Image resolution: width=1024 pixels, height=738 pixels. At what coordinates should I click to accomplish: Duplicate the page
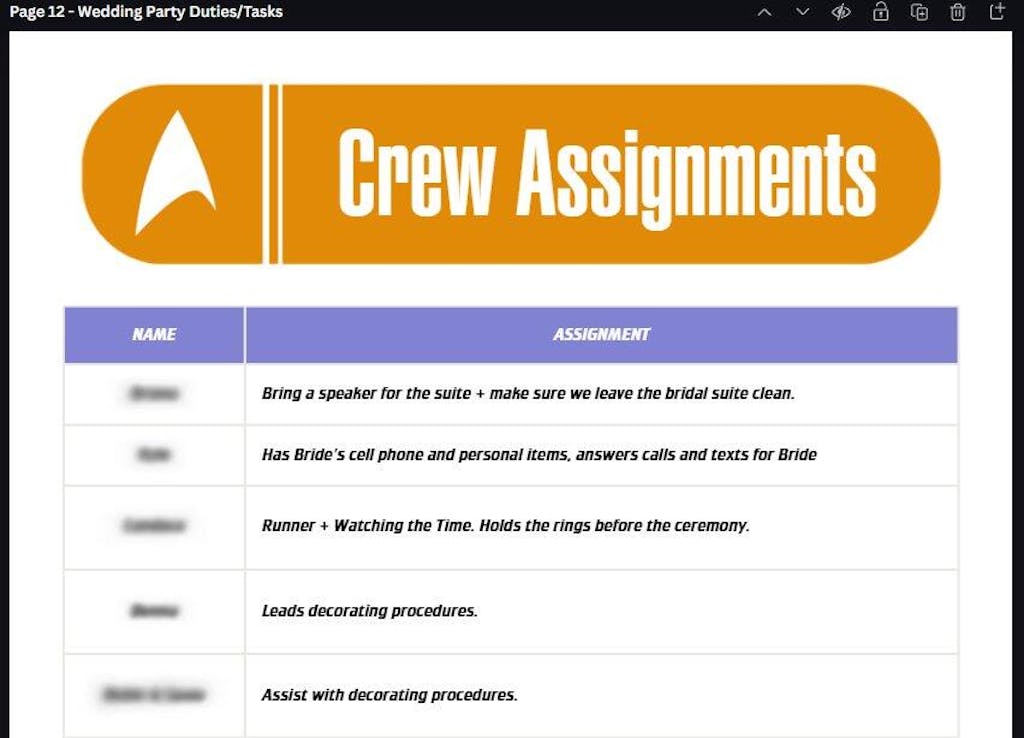pyautogui.click(x=919, y=12)
